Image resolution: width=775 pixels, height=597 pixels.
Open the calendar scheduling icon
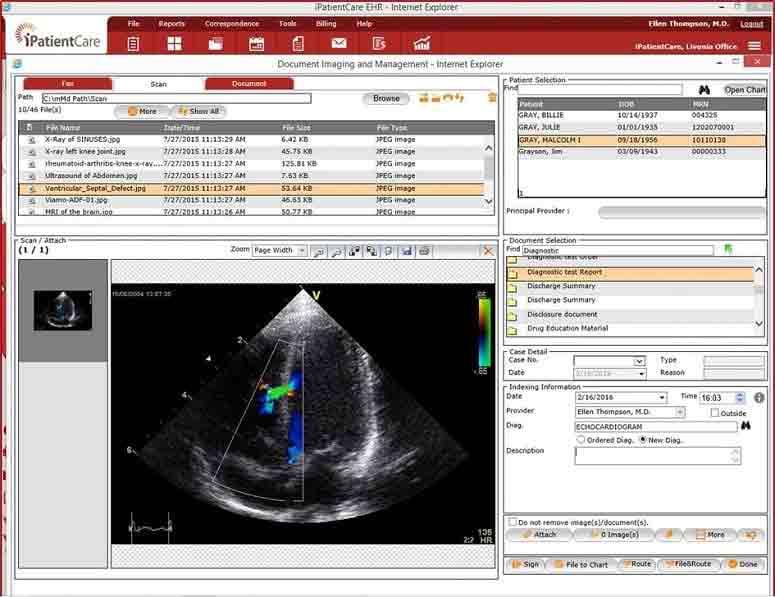[257, 44]
